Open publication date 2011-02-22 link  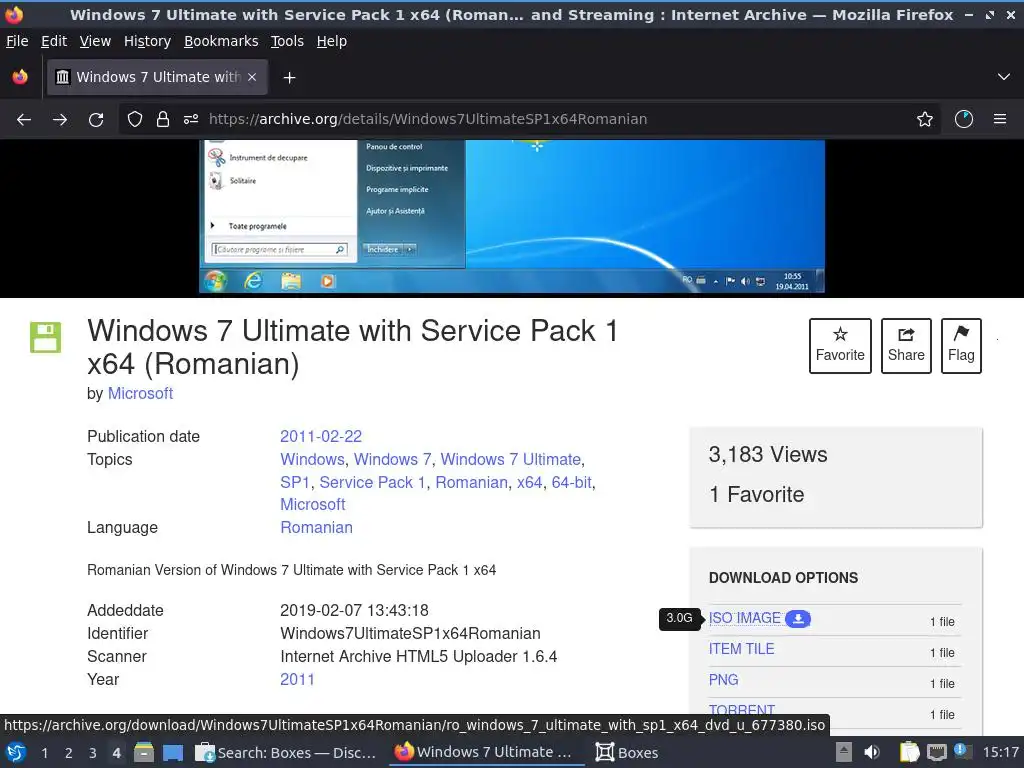tap(321, 436)
